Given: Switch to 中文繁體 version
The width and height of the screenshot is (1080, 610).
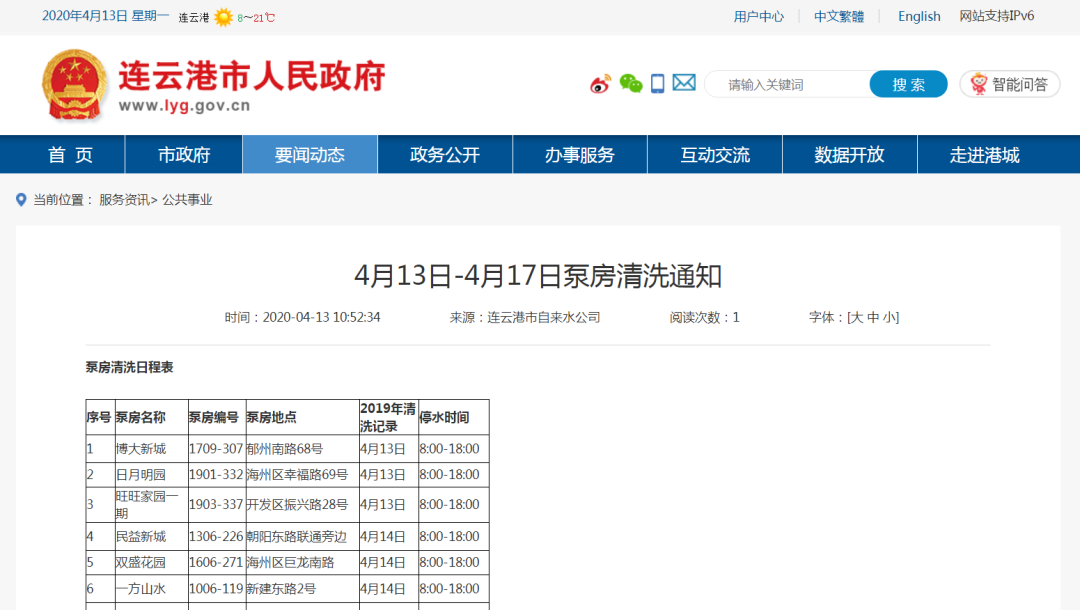Looking at the screenshot, I should pyautogui.click(x=839, y=17).
